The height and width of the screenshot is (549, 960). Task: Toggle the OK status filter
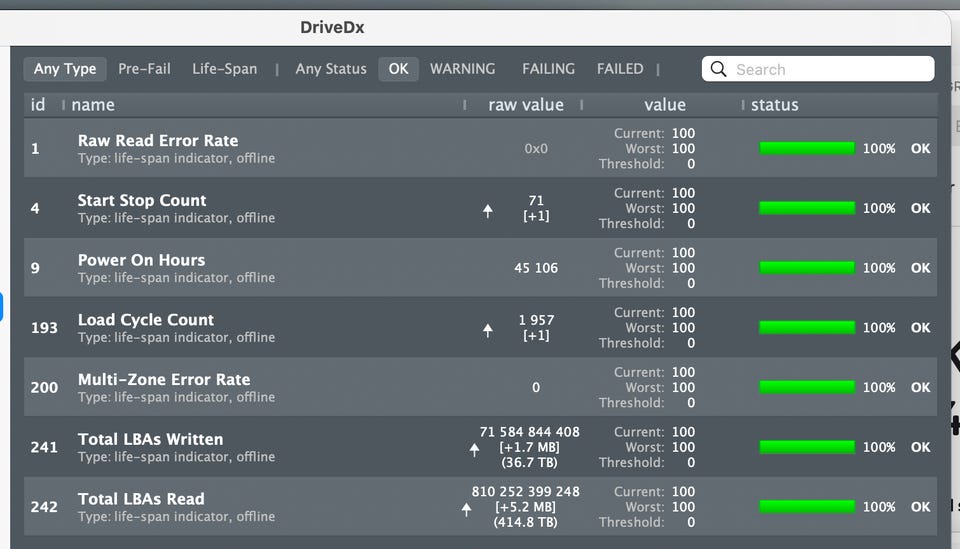pyautogui.click(x=398, y=69)
